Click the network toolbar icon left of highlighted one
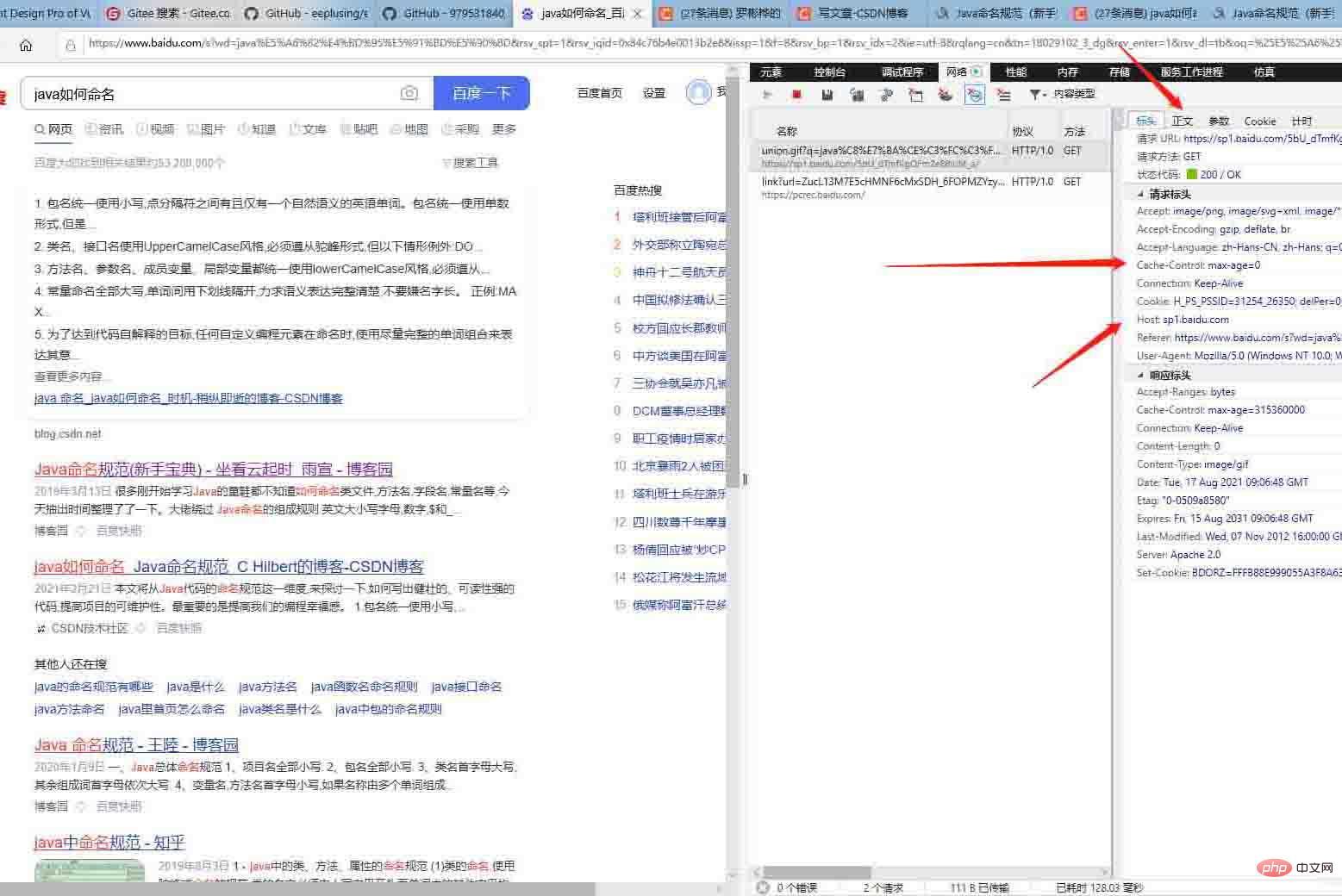The image size is (1342, 896). click(x=946, y=95)
